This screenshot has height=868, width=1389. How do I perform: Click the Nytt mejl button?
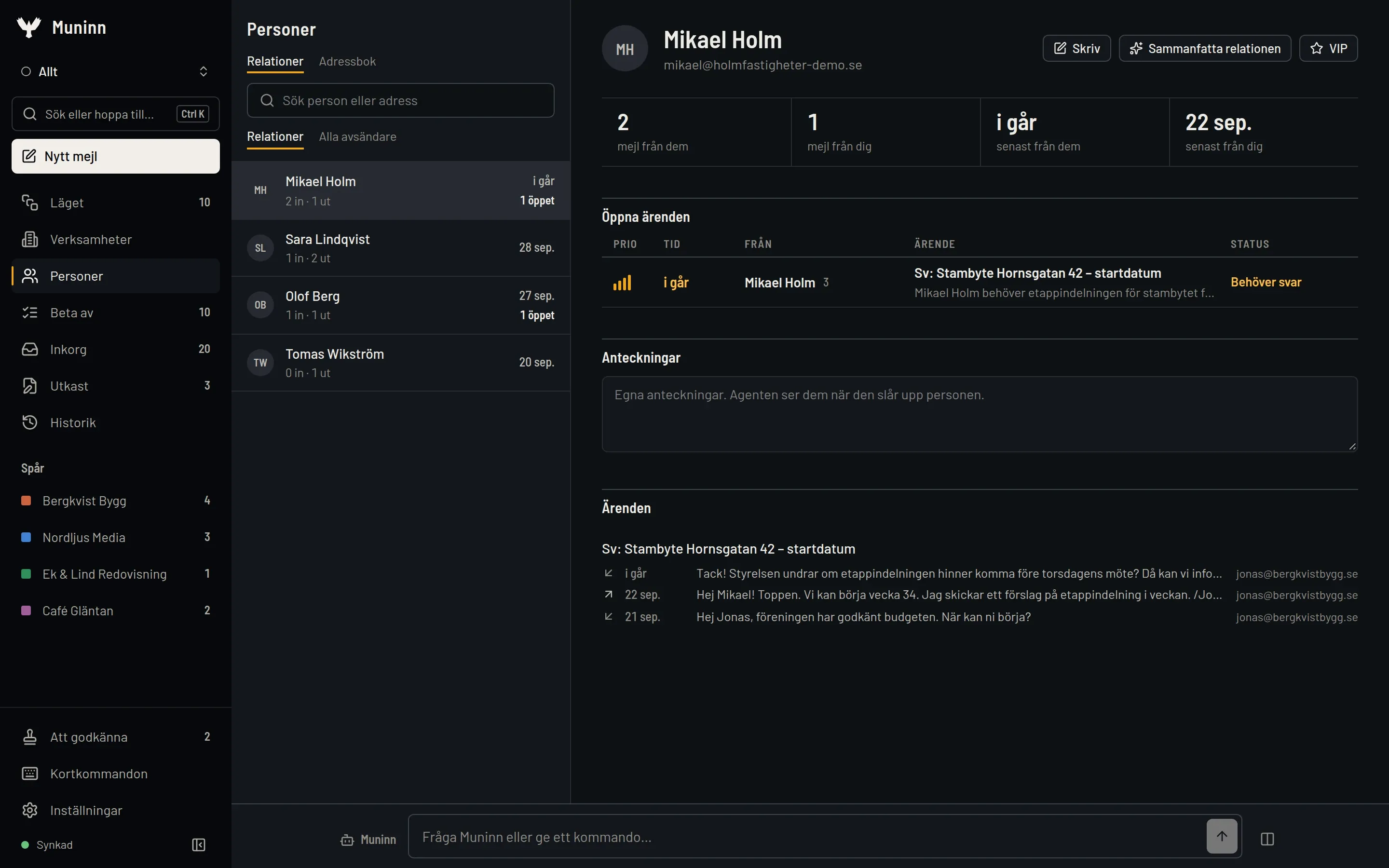(115, 156)
